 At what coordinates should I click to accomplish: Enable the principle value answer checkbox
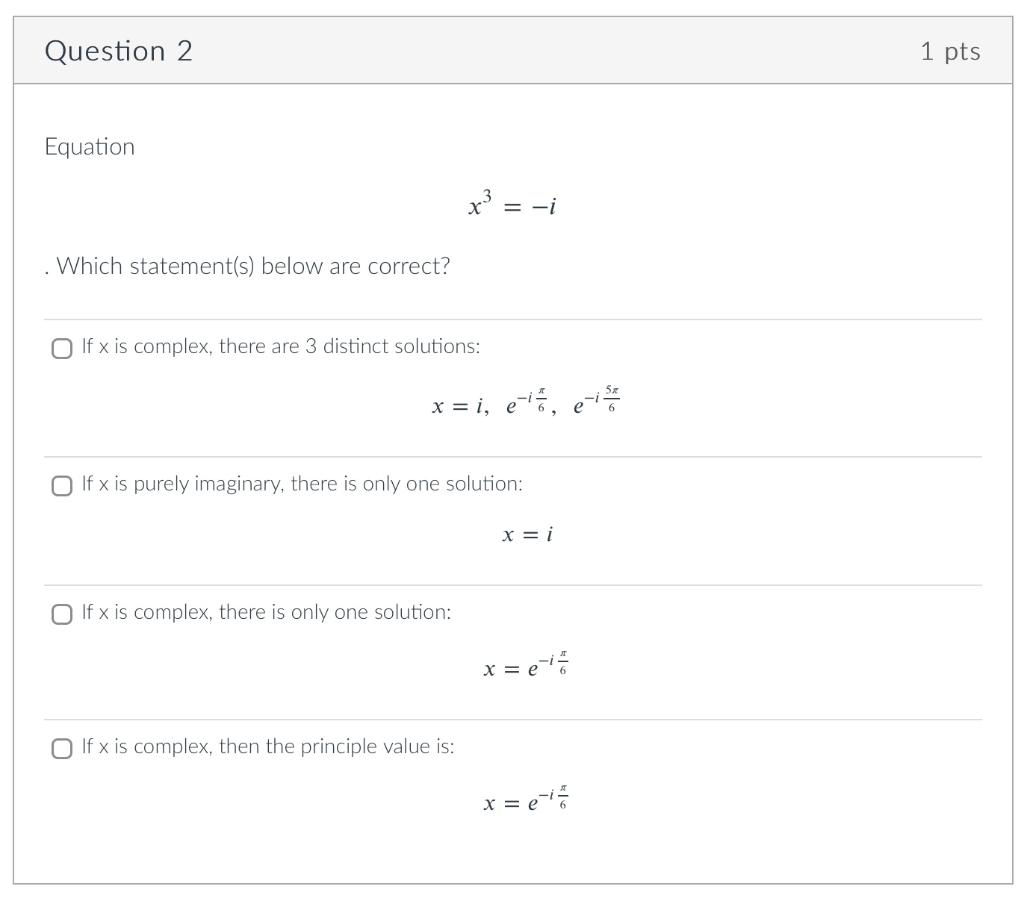click(61, 749)
